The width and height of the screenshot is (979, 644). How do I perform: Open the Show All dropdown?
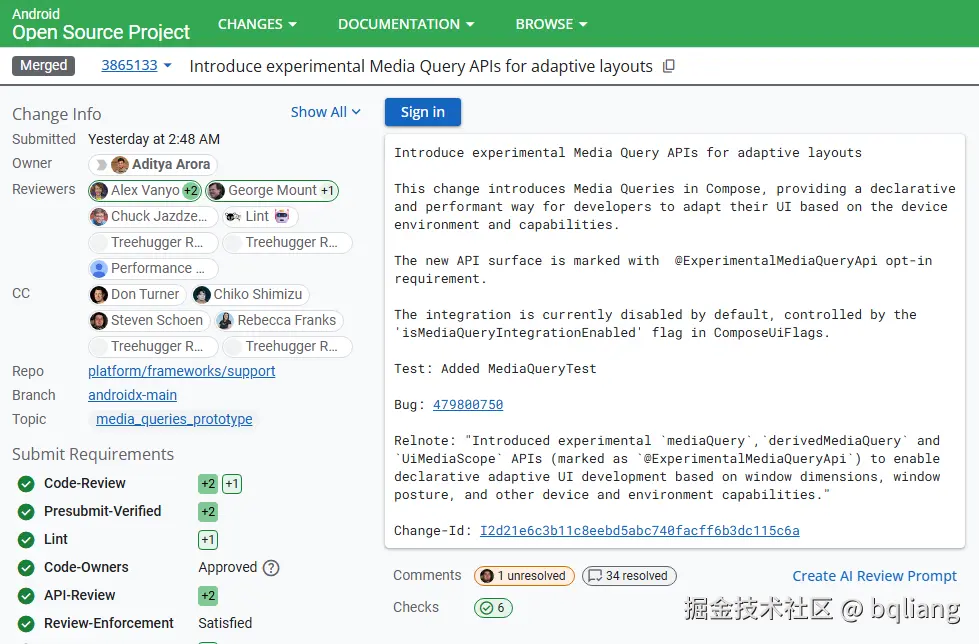tap(326, 112)
